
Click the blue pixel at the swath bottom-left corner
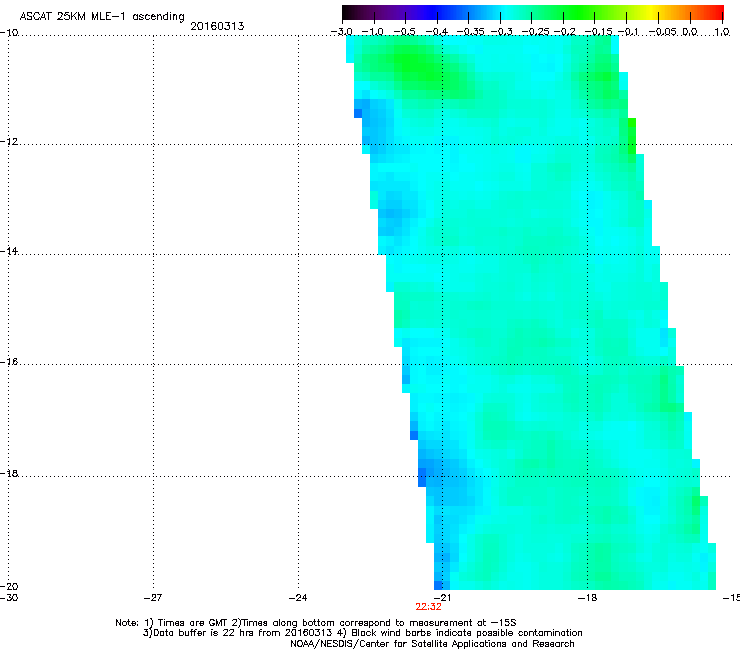pyautogui.click(x=438, y=585)
